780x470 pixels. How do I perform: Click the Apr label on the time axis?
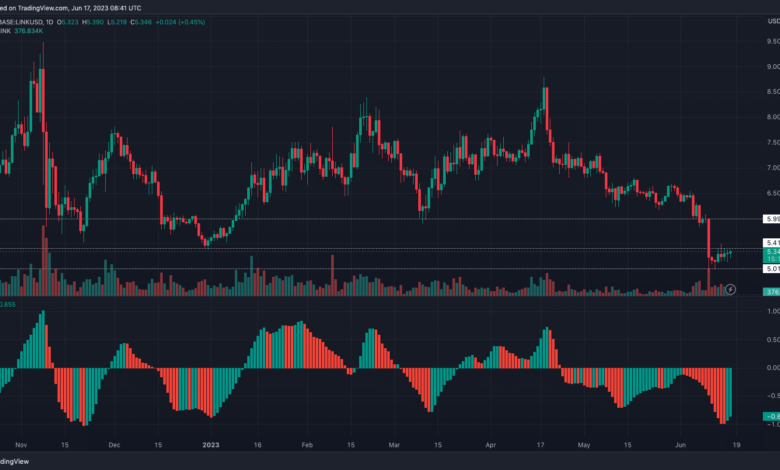(490, 443)
